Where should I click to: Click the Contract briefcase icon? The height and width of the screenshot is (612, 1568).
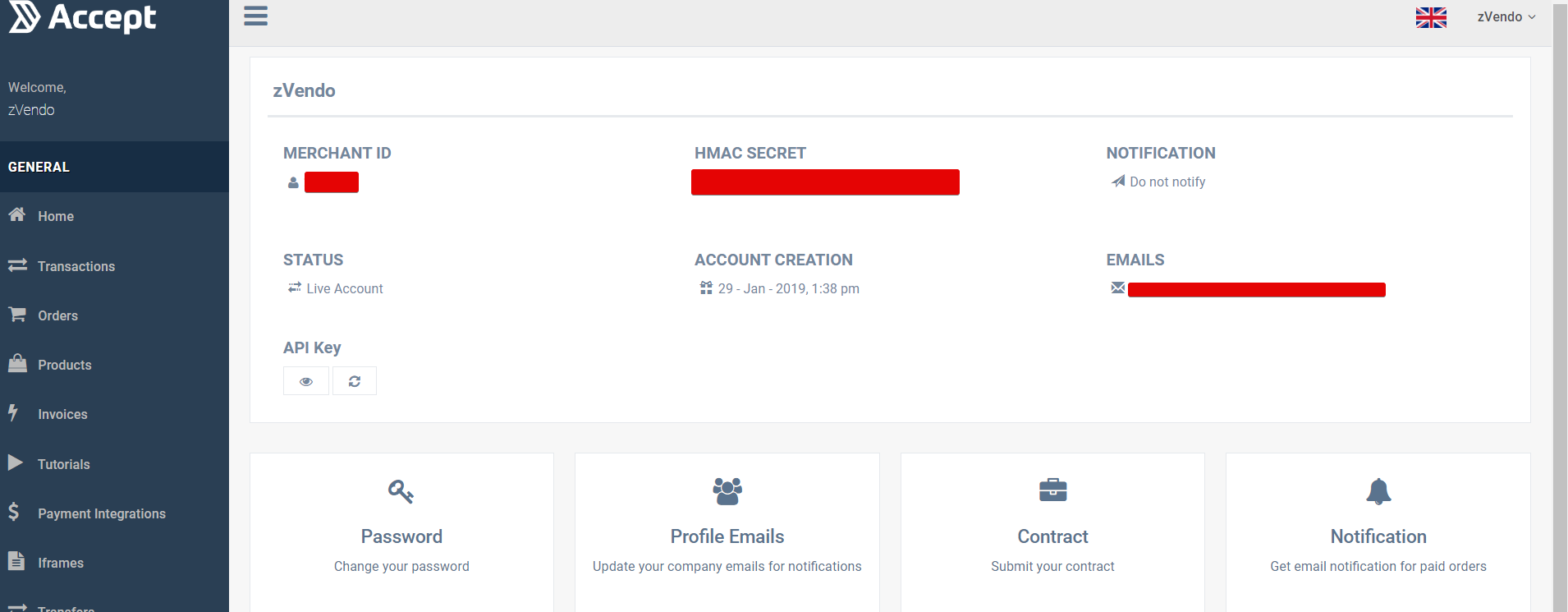click(x=1053, y=490)
